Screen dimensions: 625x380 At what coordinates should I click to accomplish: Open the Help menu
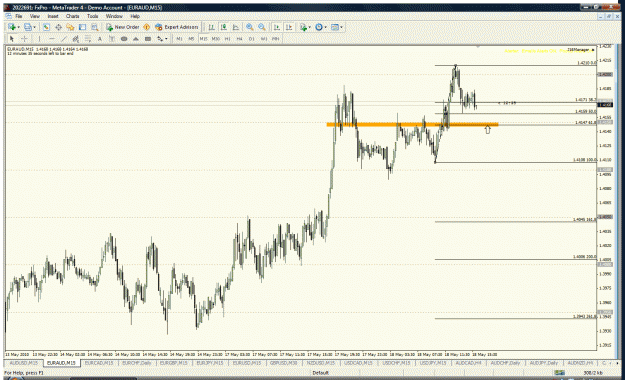point(135,16)
